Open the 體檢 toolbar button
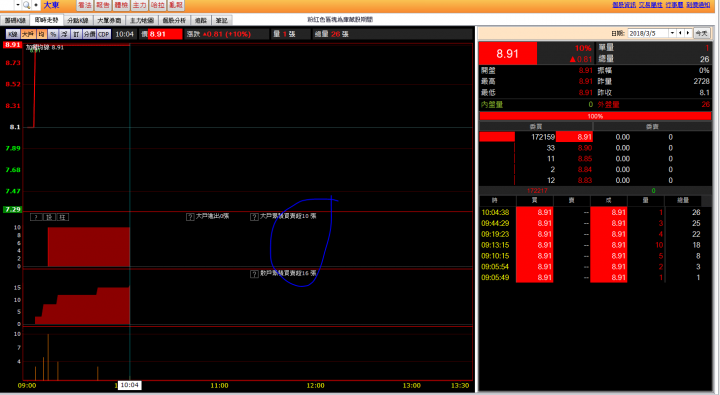 click(x=121, y=5)
